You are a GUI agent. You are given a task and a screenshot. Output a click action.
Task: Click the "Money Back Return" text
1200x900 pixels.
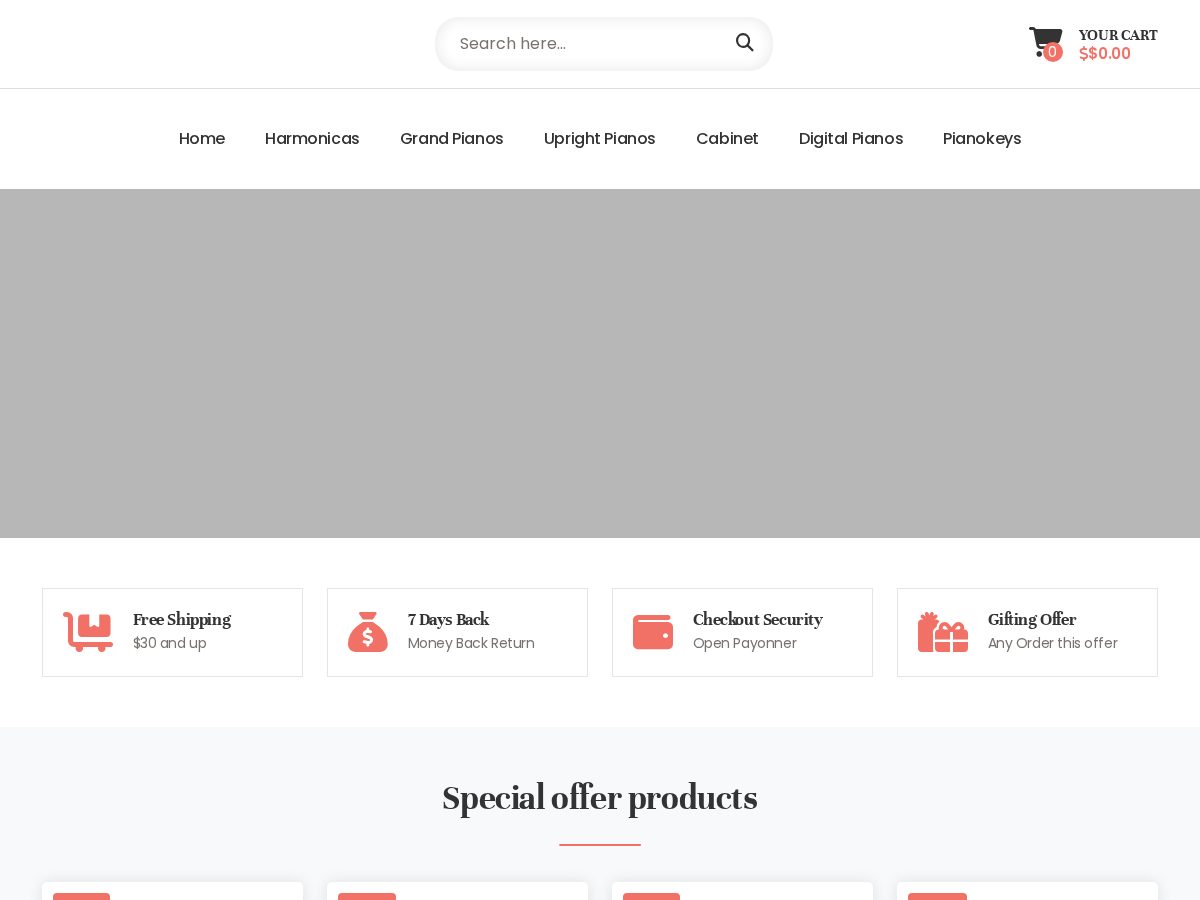tap(471, 643)
